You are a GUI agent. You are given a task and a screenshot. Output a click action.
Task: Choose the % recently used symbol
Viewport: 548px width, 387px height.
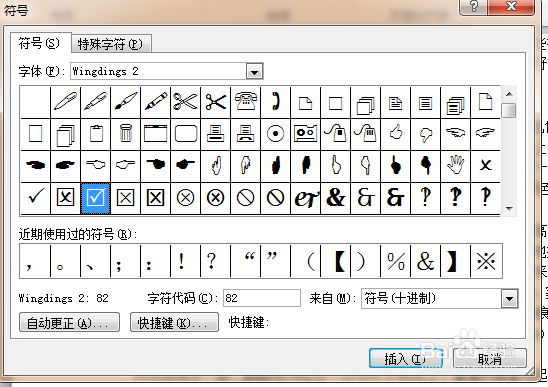click(396, 261)
